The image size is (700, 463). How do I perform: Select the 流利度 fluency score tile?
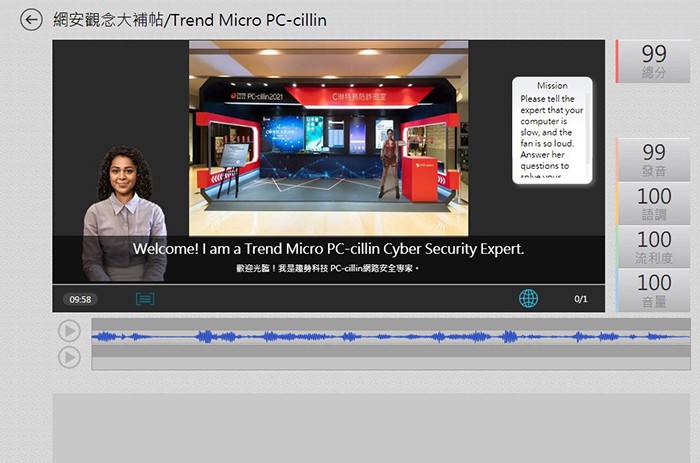click(x=653, y=247)
